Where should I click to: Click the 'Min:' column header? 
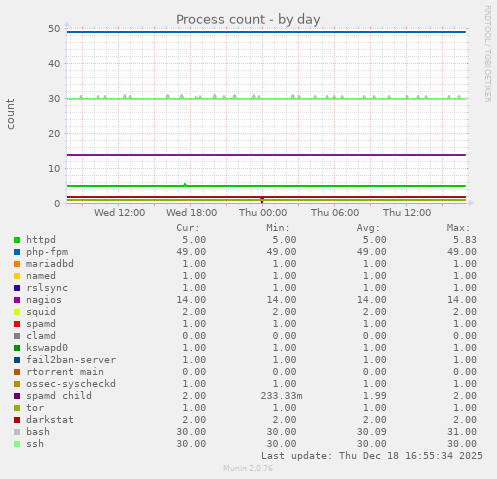click(278, 228)
